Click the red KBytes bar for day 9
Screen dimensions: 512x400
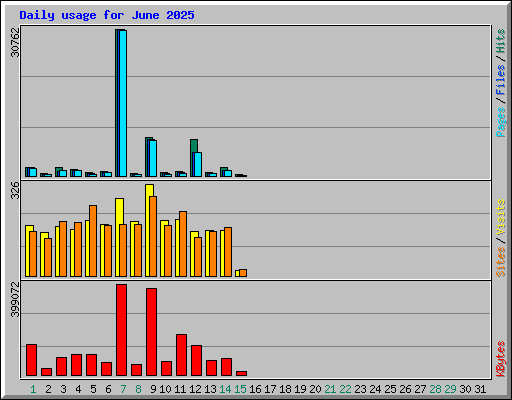pos(151,332)
